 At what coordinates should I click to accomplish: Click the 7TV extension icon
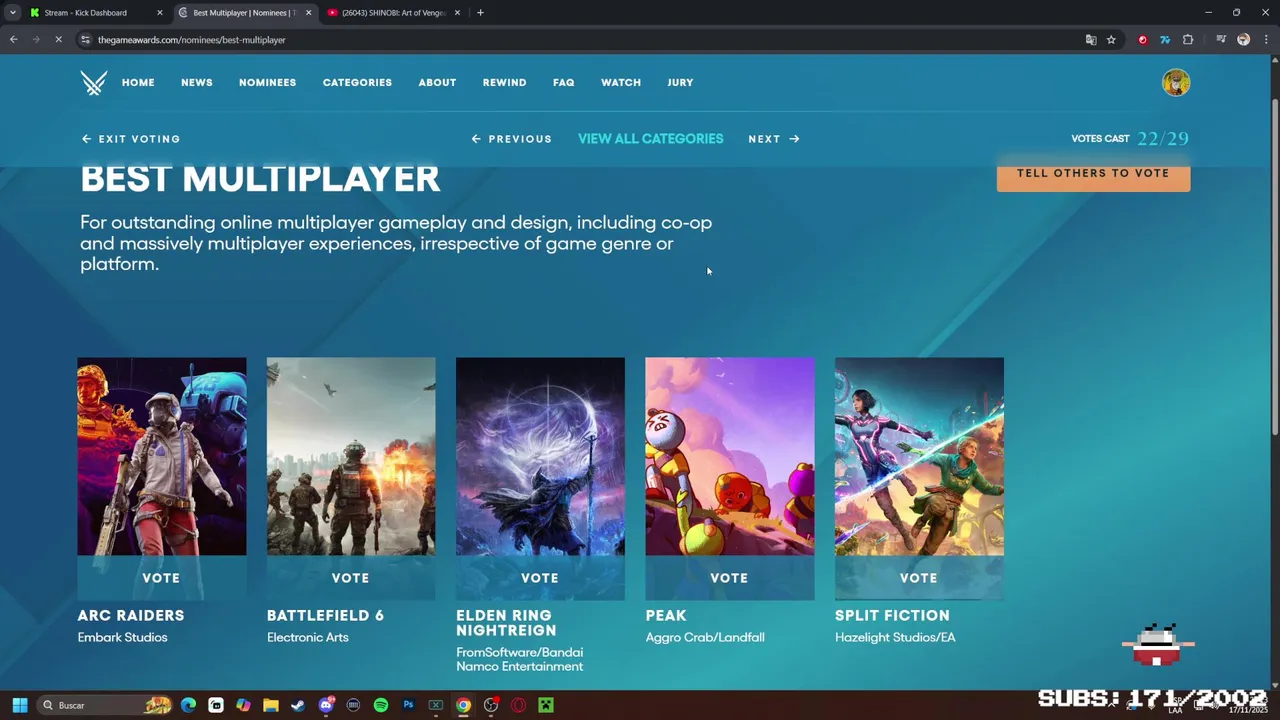pos(1165,40)
